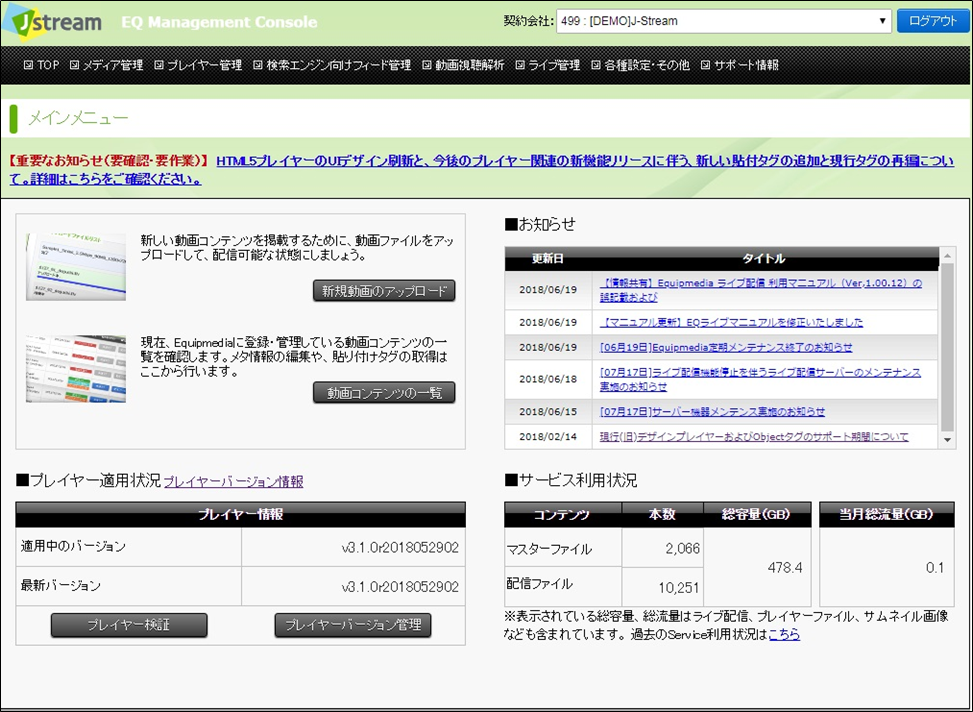
Task: Open the プレイヤー管理 menu
Action: 198,65
